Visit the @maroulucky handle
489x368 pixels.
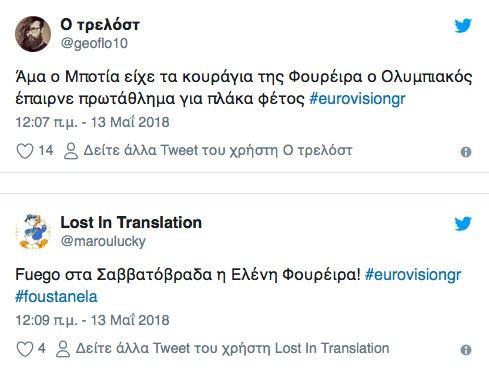point(103,241)
